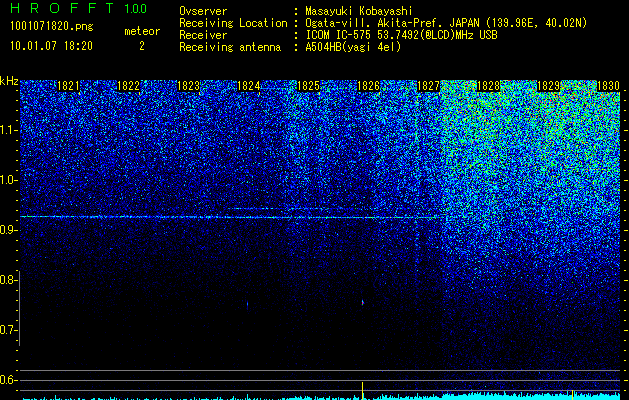Click the meteor count value 2

pyautogui.click(x=142, y=46)
